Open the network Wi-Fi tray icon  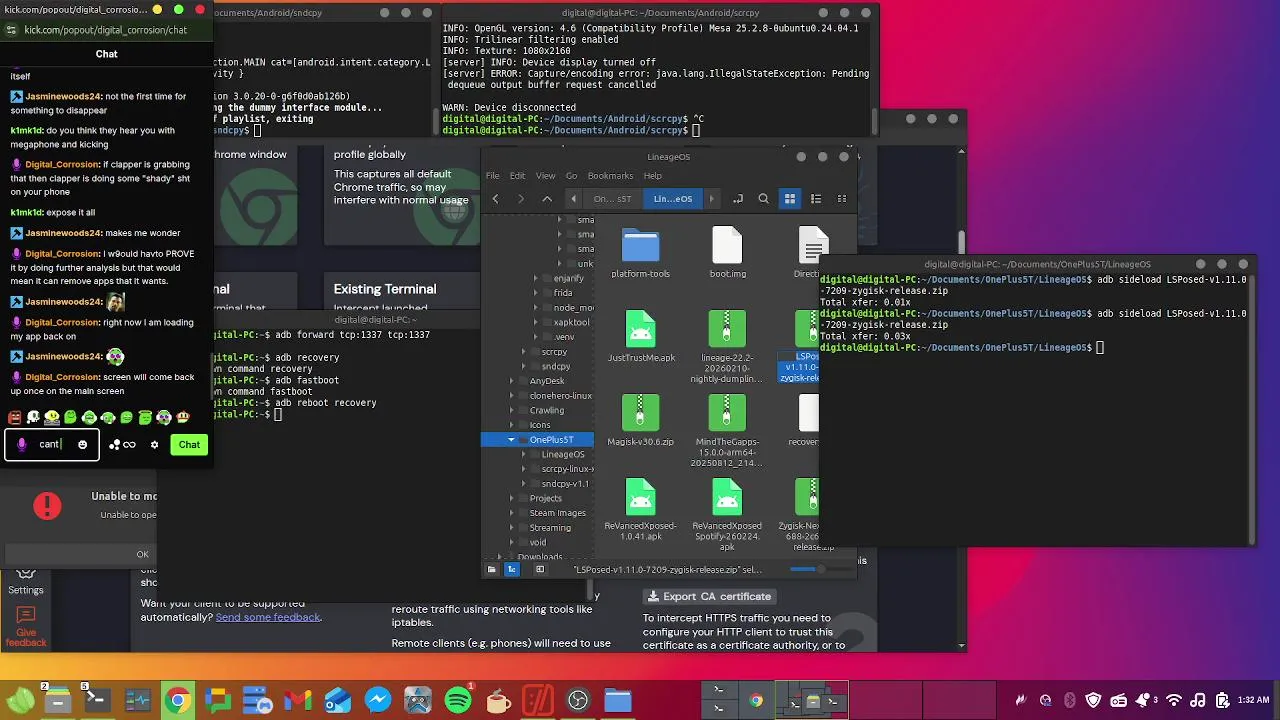pos(1173,701)
